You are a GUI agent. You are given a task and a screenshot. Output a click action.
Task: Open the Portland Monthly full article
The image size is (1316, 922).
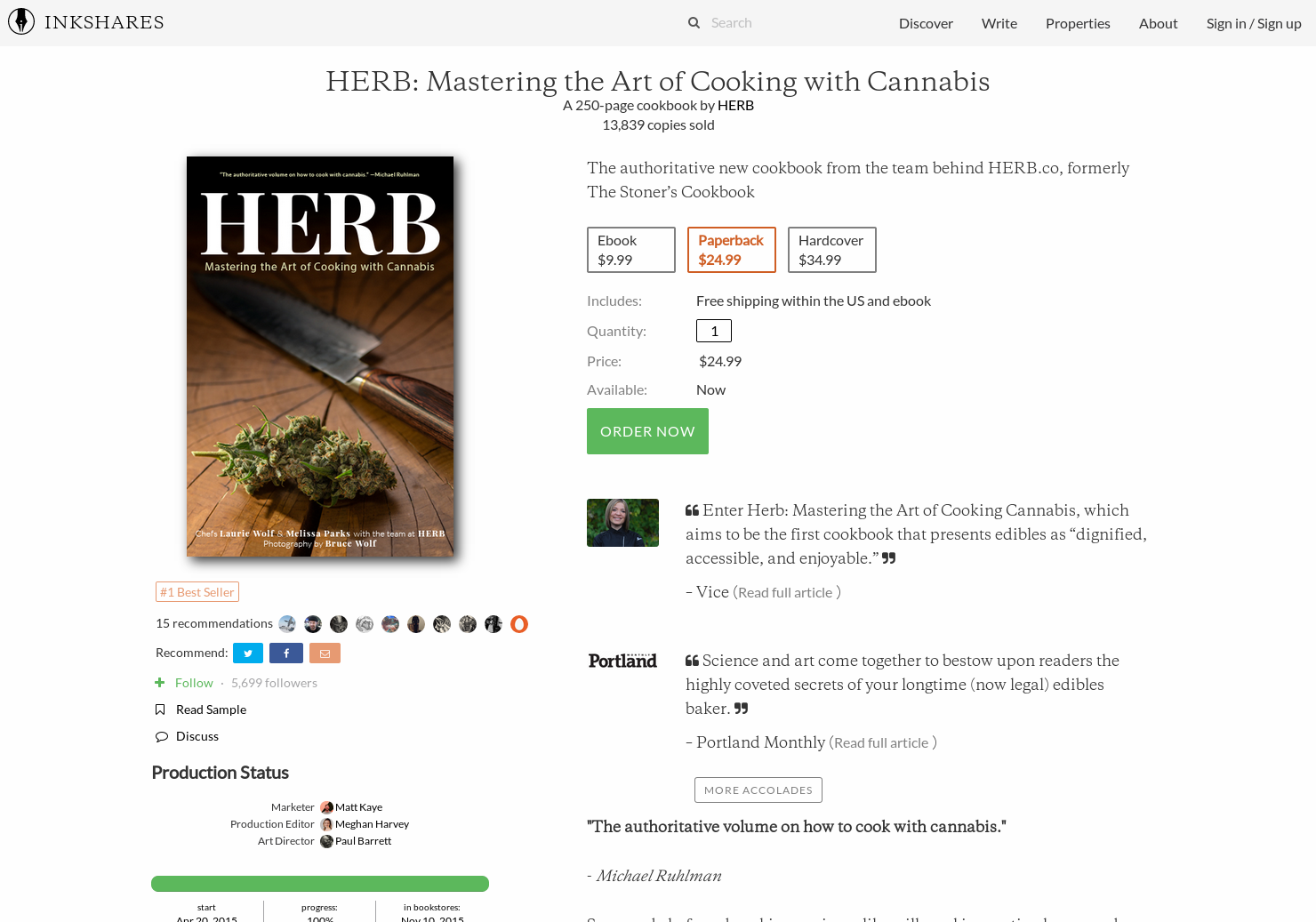880,742
